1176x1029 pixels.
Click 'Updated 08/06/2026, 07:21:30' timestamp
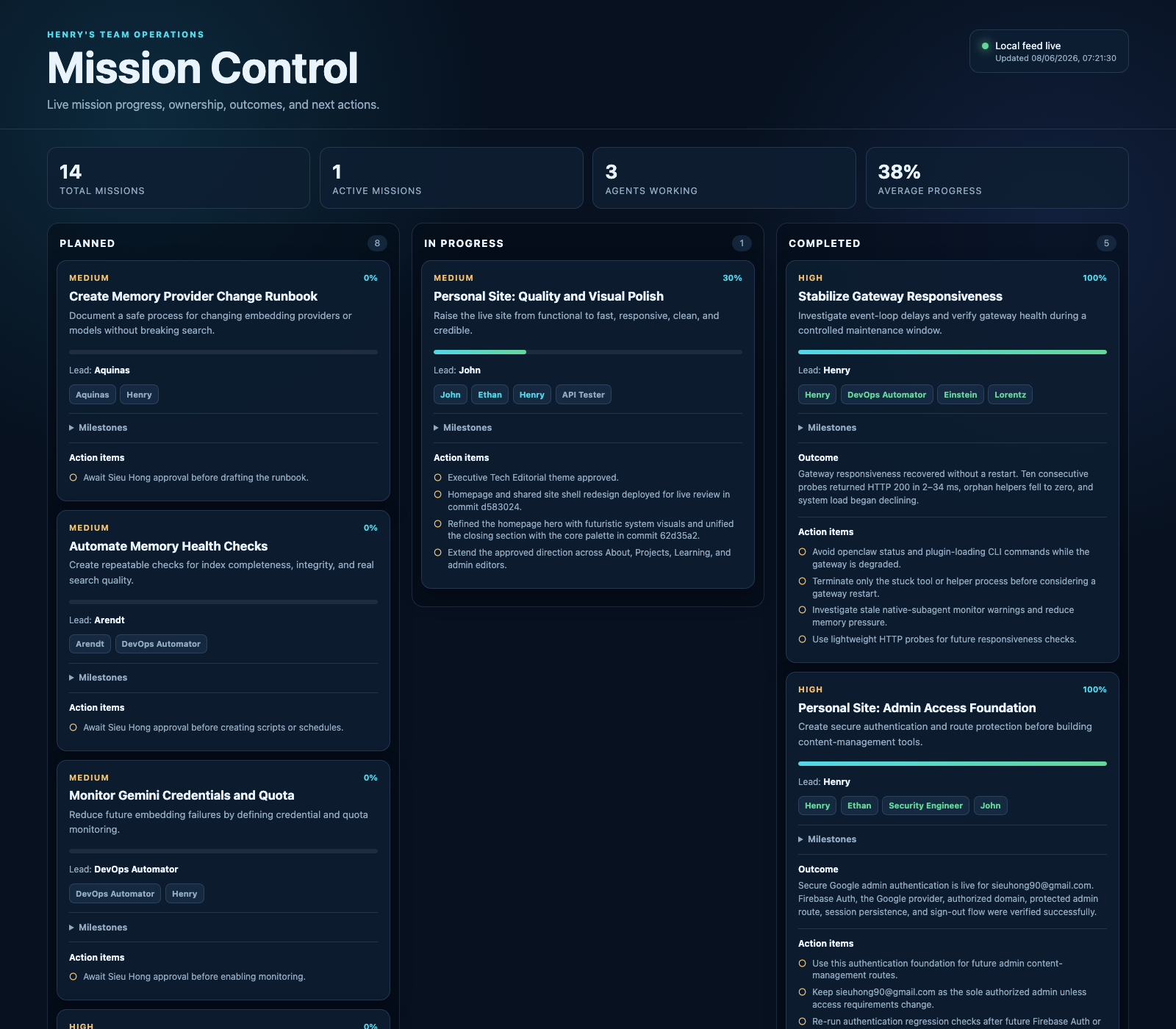click(1055, 58)
